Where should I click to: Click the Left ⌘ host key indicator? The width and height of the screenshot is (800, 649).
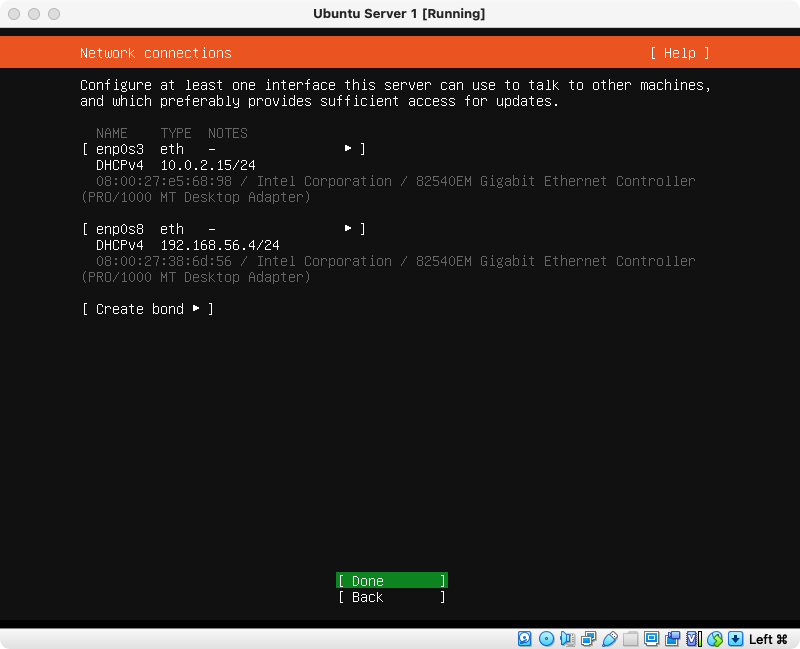(x=769, y=639)
